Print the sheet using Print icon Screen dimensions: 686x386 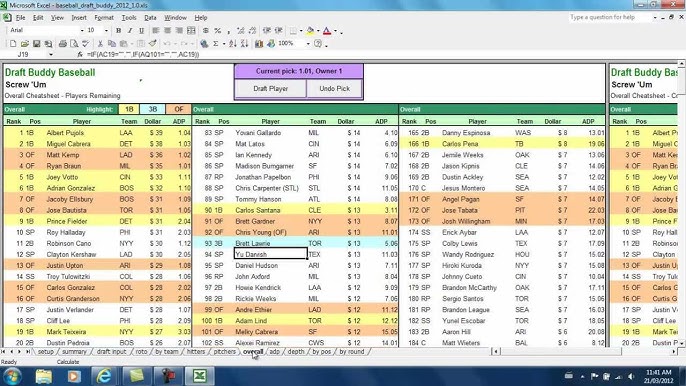click(x=63, y=43)
